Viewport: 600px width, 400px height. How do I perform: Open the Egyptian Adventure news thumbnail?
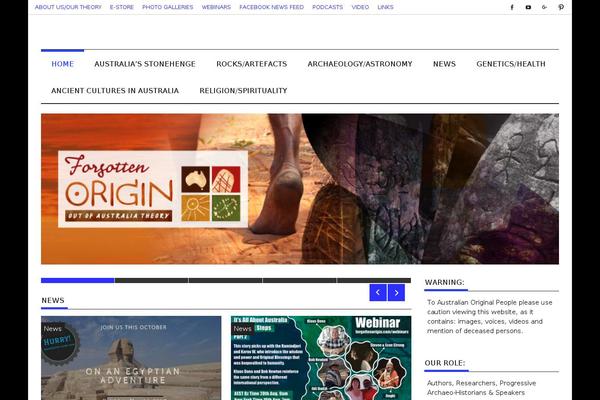coord(131,358)
